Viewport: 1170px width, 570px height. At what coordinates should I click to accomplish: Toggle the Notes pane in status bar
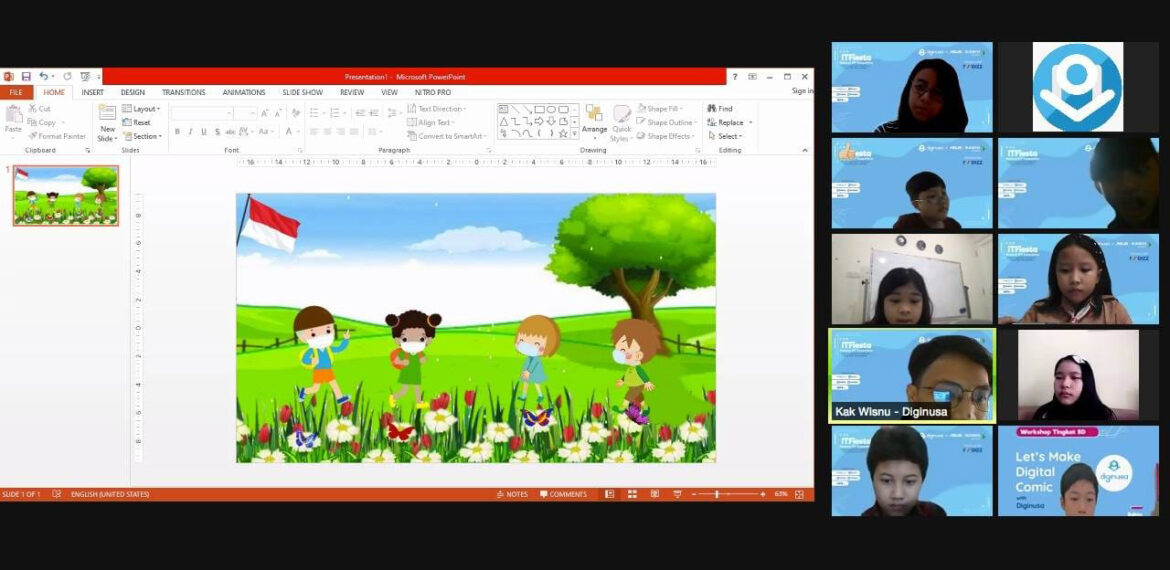click(x=512, y=494)
